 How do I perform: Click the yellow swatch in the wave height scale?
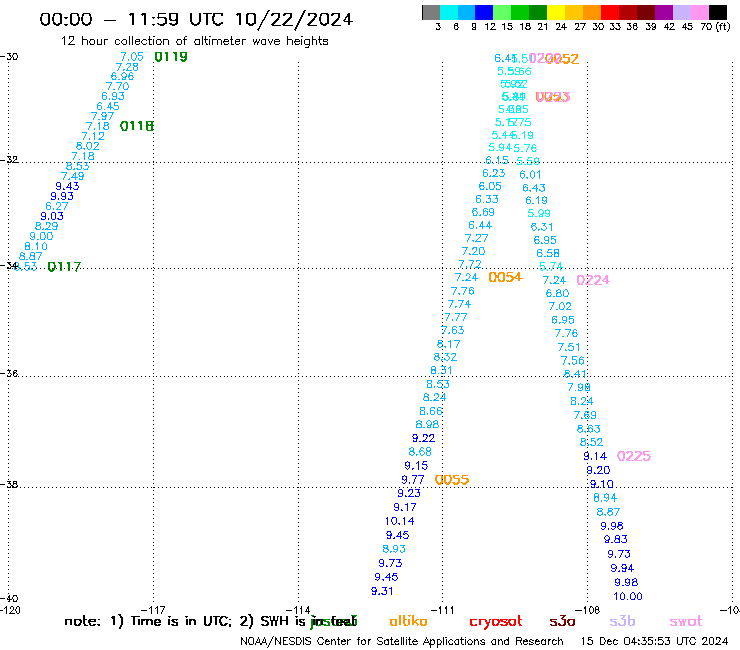[556, 12]
